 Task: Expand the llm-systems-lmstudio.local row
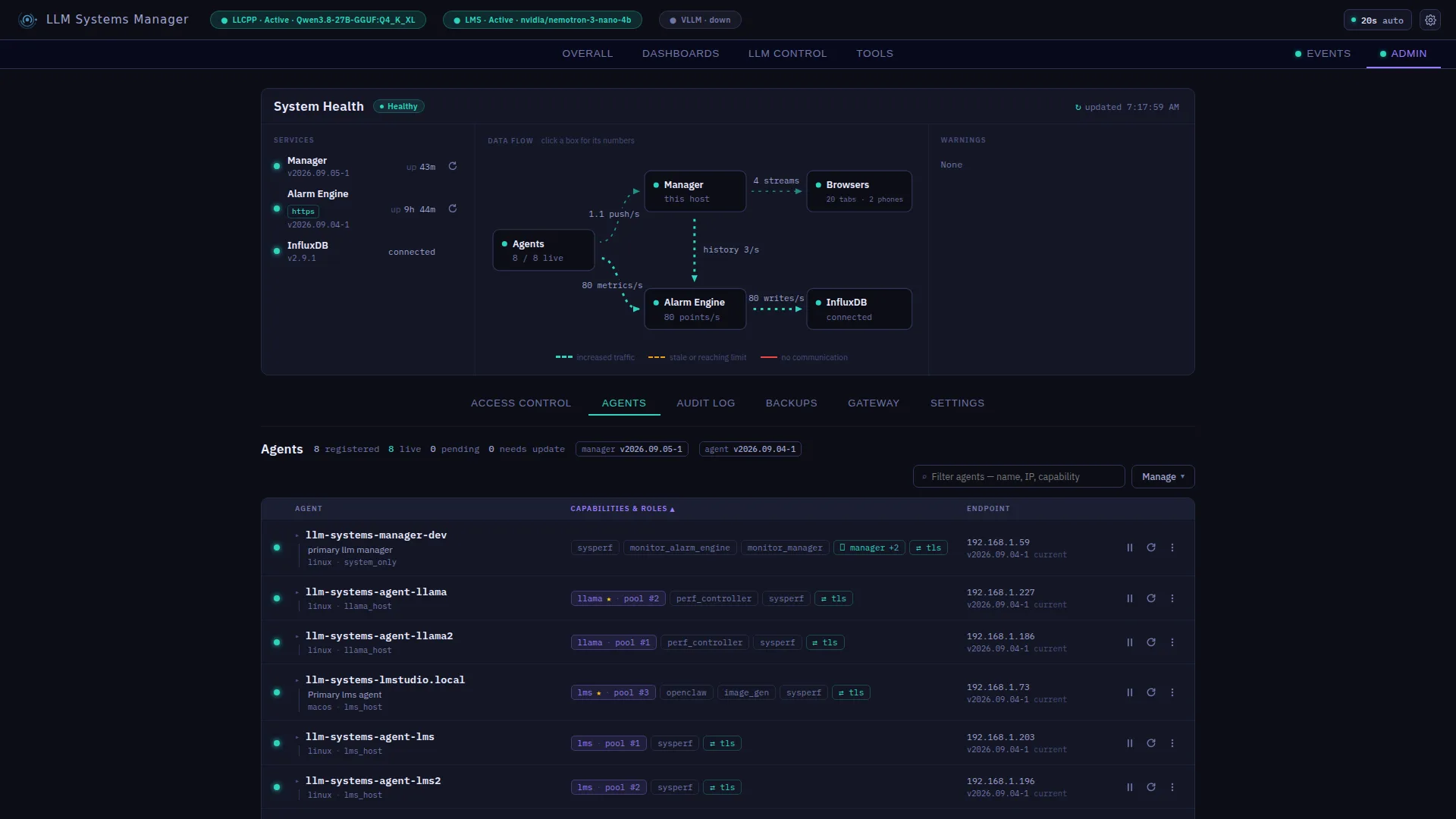(297, 680)
